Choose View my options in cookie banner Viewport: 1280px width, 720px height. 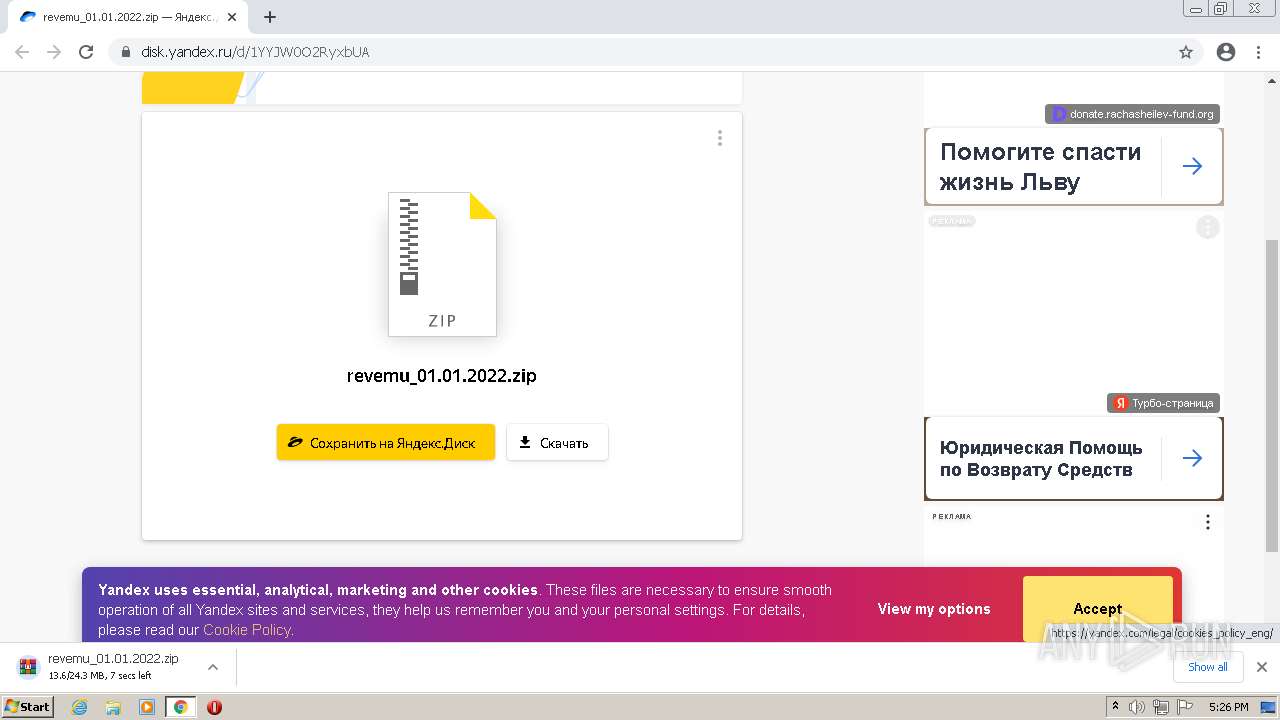934,609
